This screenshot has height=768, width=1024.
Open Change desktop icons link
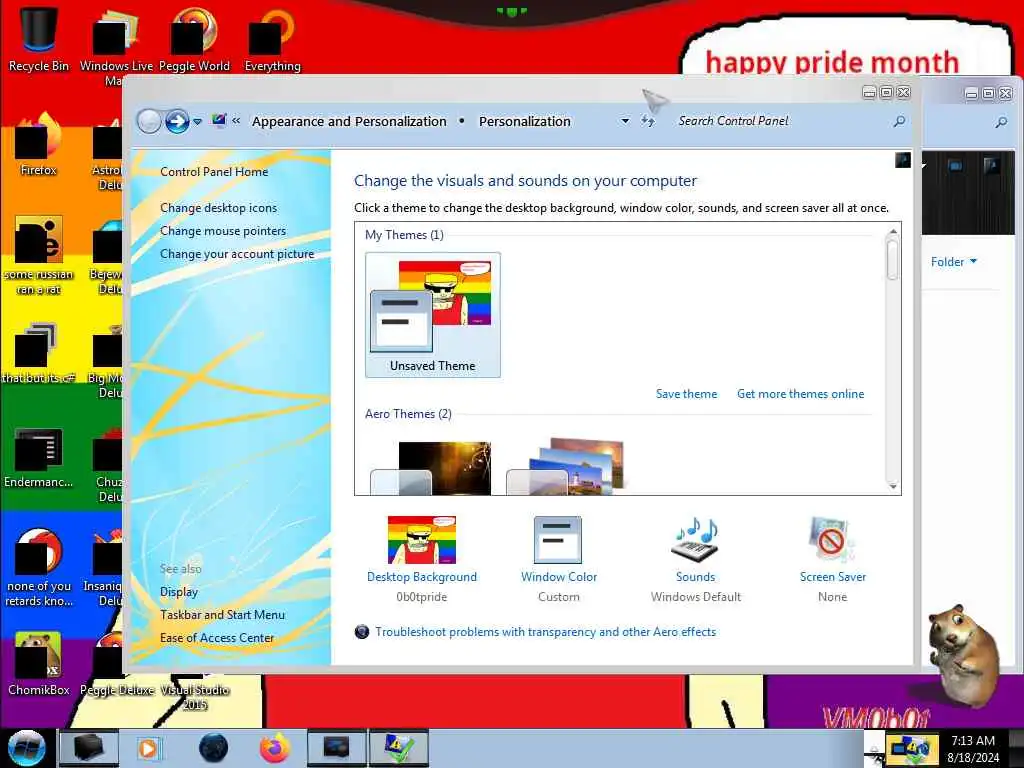pyautogui.click(x=218, y=208)
